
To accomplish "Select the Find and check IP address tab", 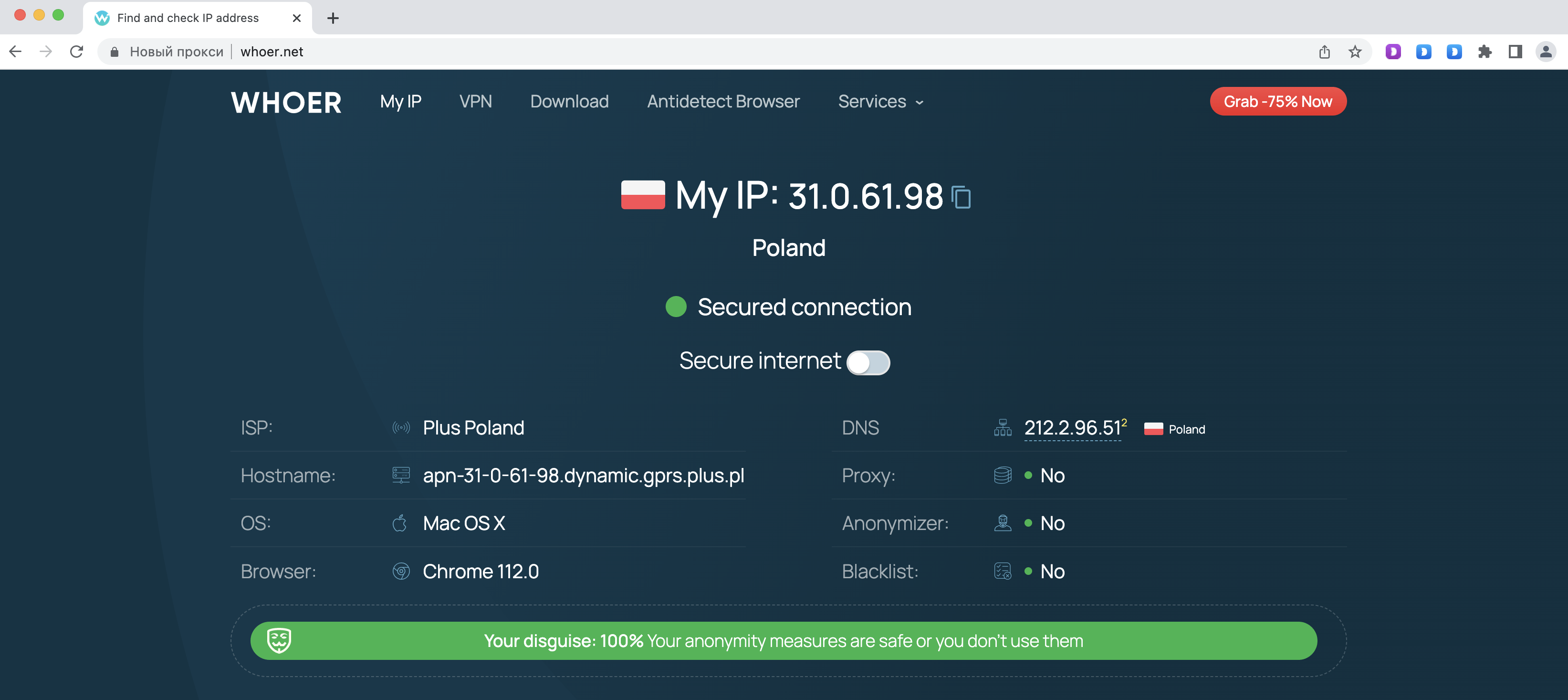I will [197, 18].
